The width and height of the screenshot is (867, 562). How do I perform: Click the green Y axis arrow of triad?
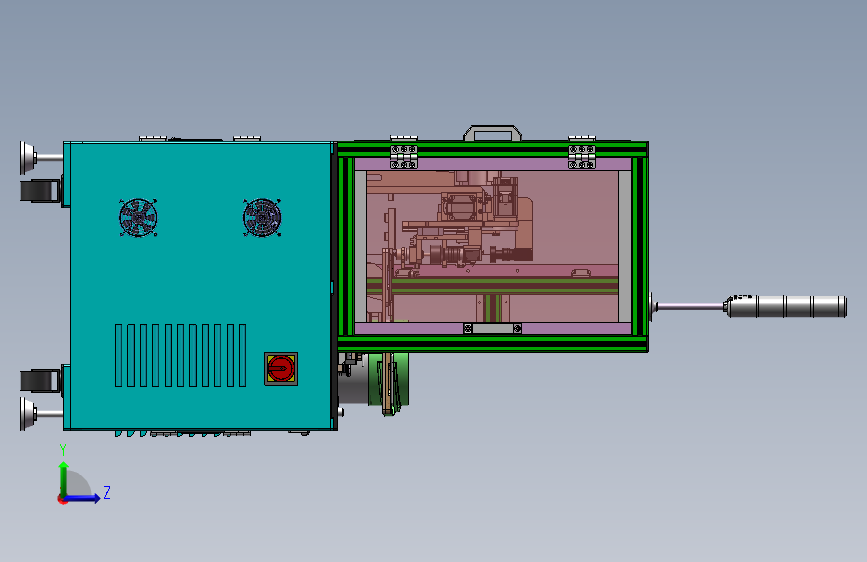point(64,478)
